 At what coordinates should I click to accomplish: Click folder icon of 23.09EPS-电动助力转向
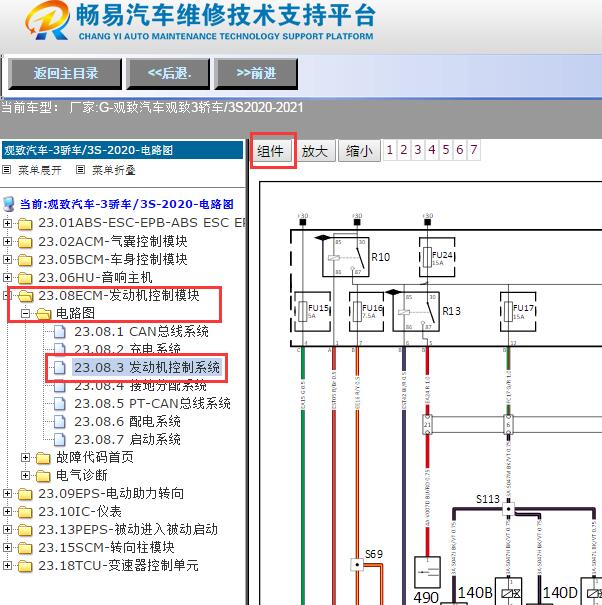click(x=25, y=494)
